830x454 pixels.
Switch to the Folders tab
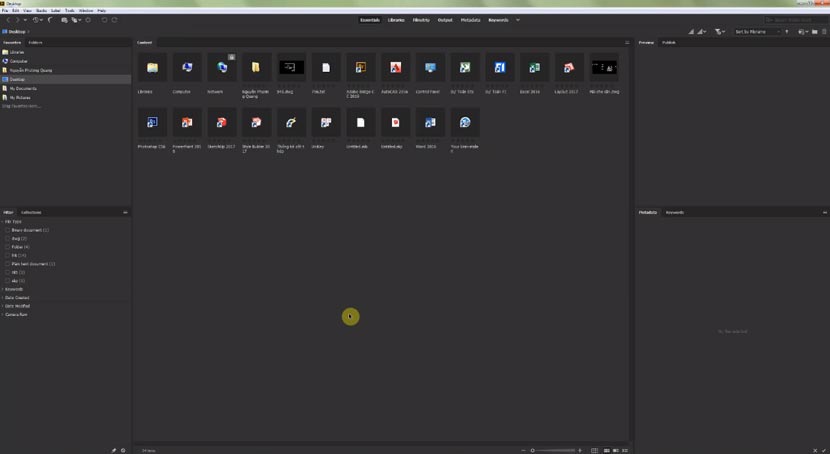(35, 42)
